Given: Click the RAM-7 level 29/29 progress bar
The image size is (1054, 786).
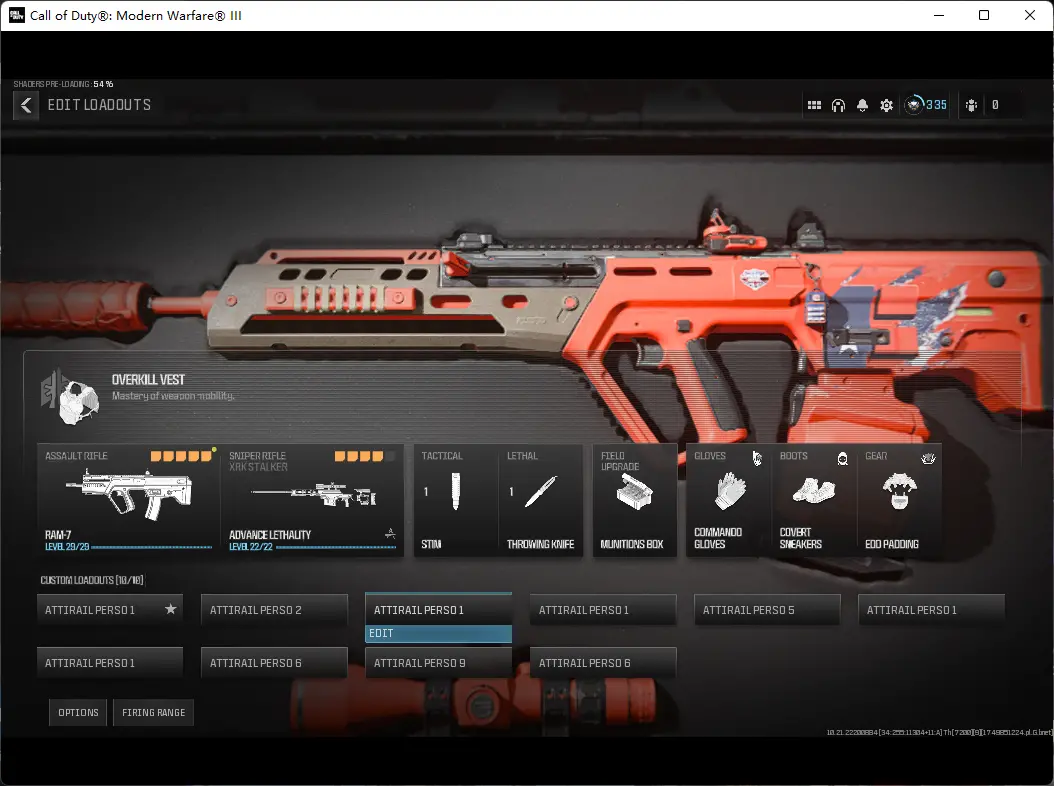Looking at the screenshot, I should pos(152,547).
